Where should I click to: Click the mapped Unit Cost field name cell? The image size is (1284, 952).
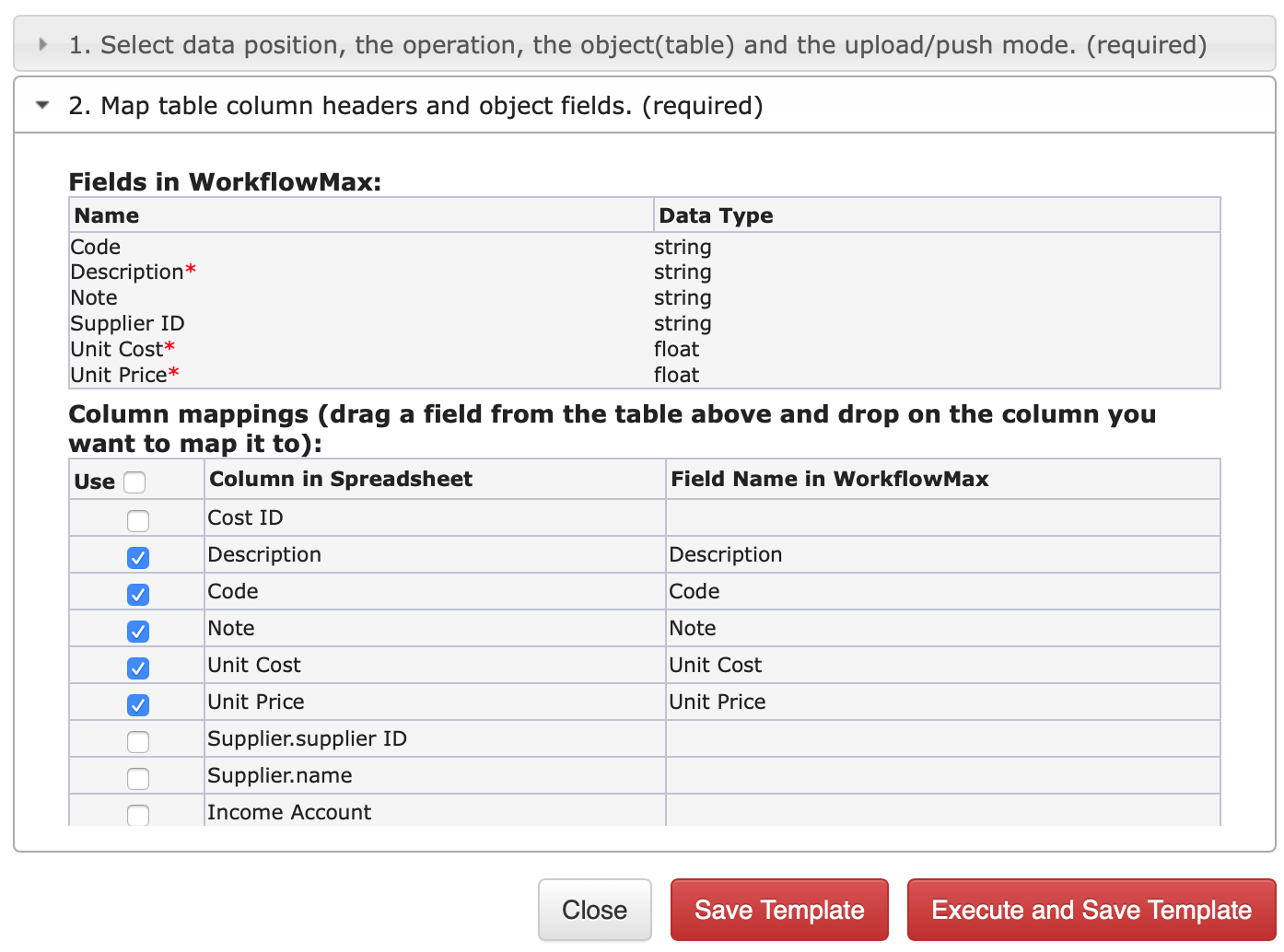pos(943,665)
